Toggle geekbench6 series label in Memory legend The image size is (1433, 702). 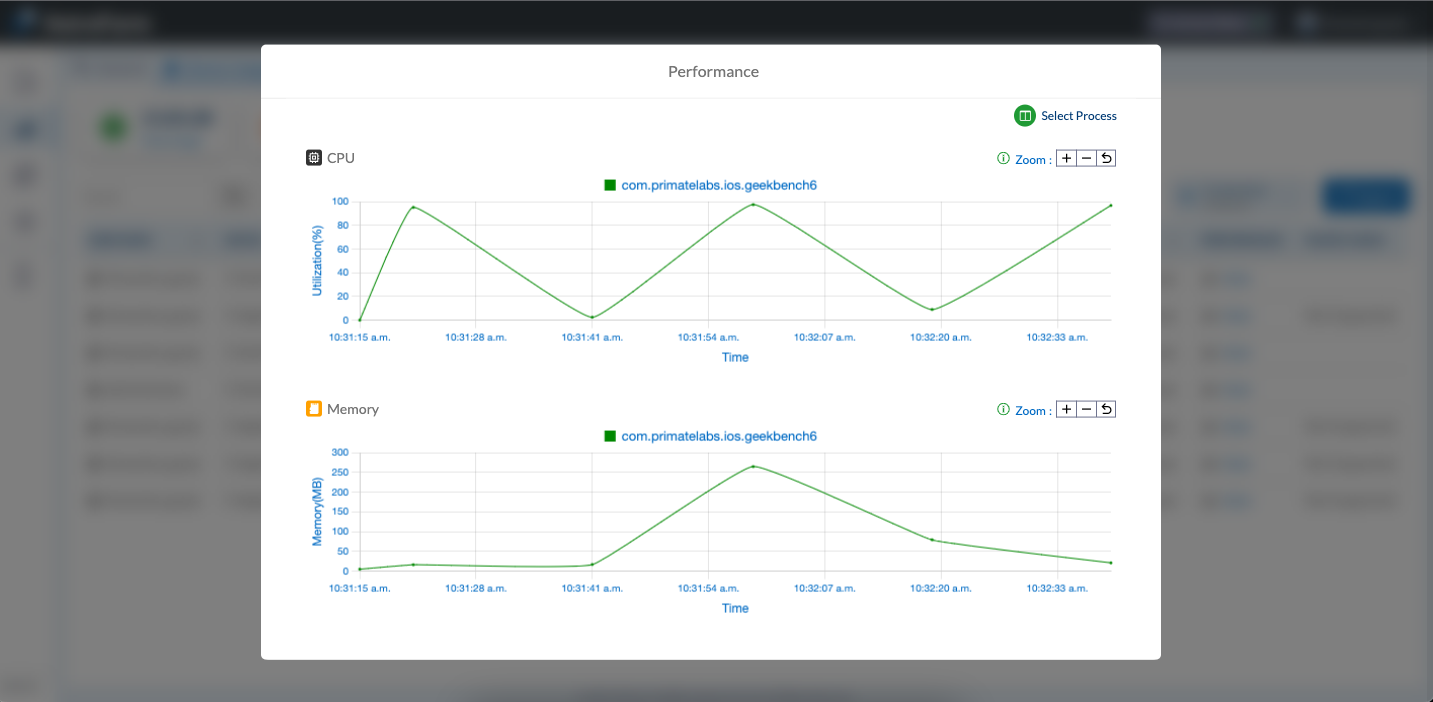pyautogui.click(x=719, y=436)
